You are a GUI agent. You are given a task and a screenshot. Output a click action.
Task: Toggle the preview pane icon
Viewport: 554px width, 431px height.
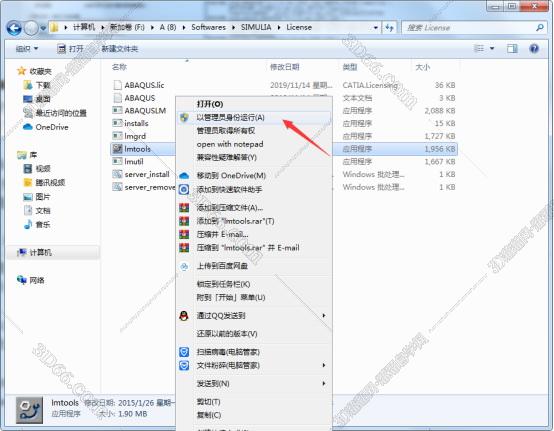(512, 48)
